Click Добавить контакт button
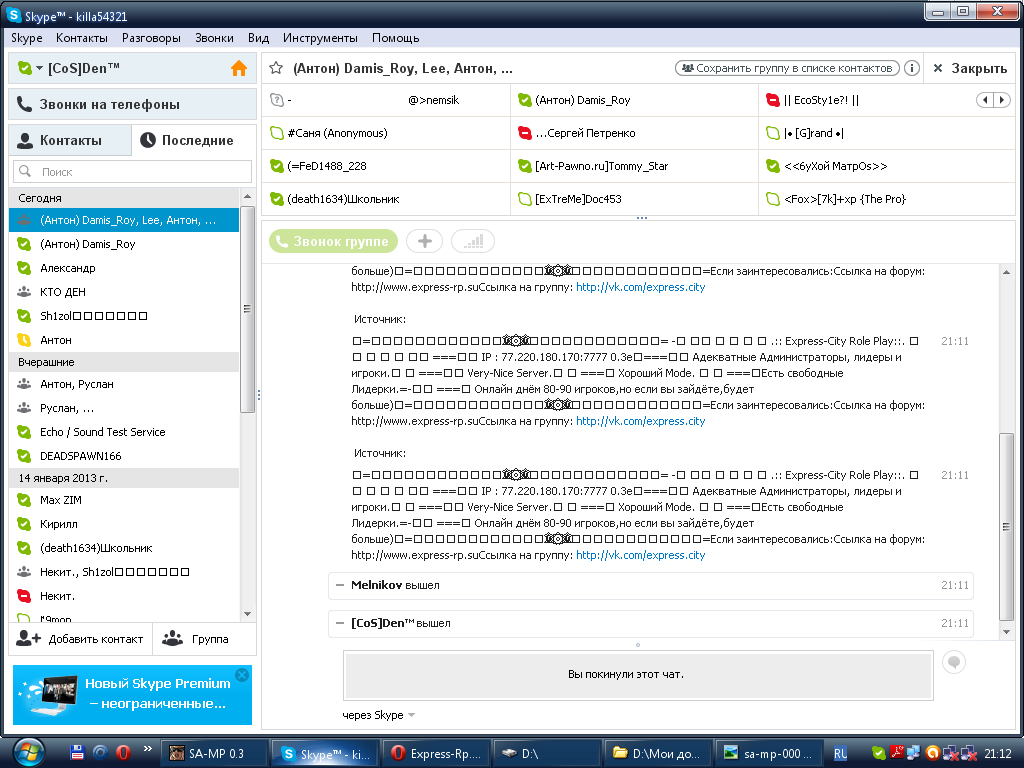Viewport: 1024px width, 768px height. 80,639
